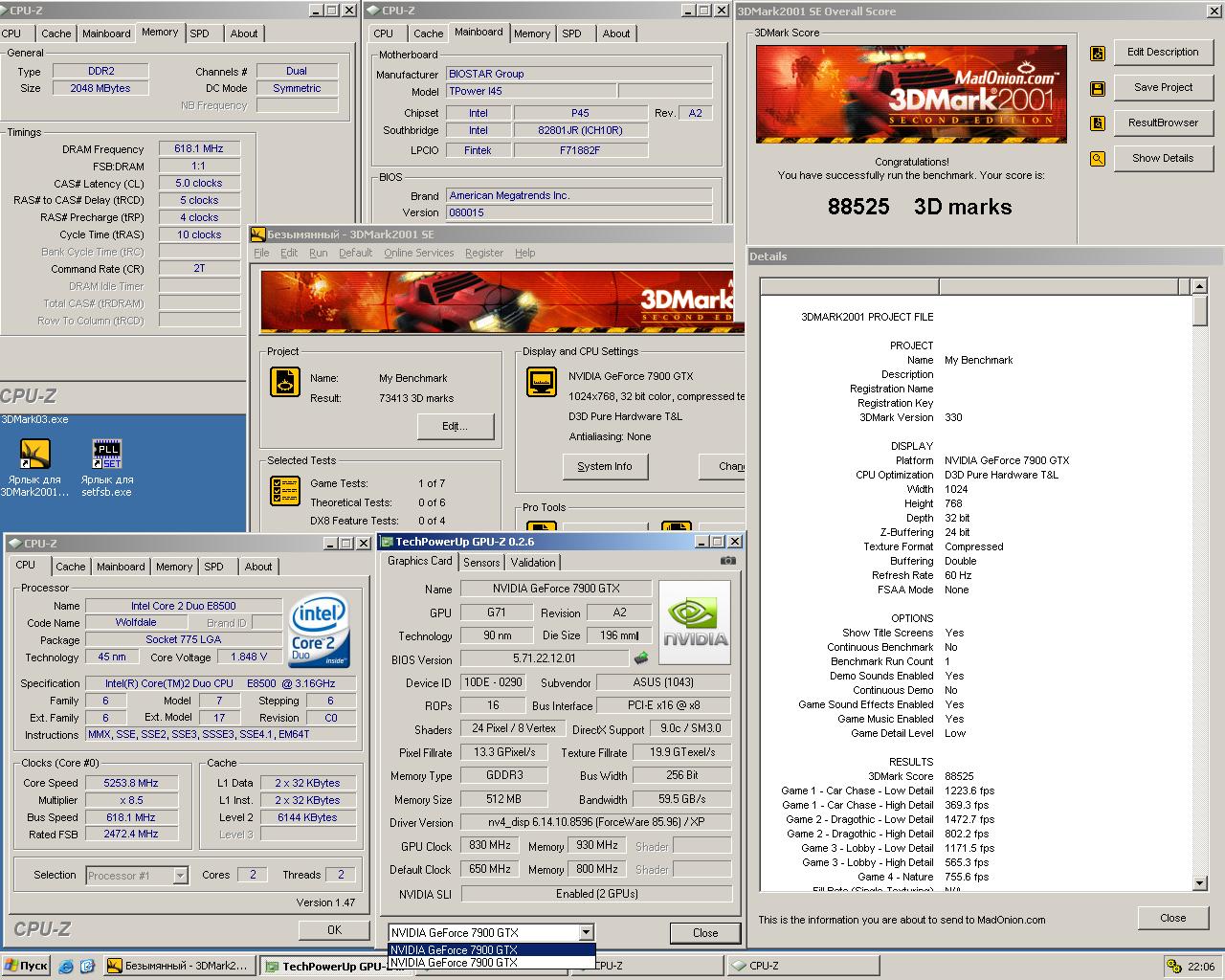Open the File menu in 3DMark2001 SE
The image size is (1225, 980).
click(261, 253)
